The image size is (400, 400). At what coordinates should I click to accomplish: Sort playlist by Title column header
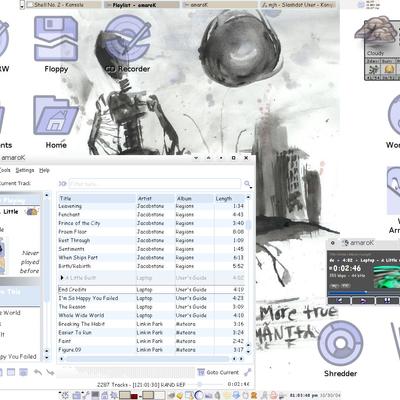[x=97, y=198]
